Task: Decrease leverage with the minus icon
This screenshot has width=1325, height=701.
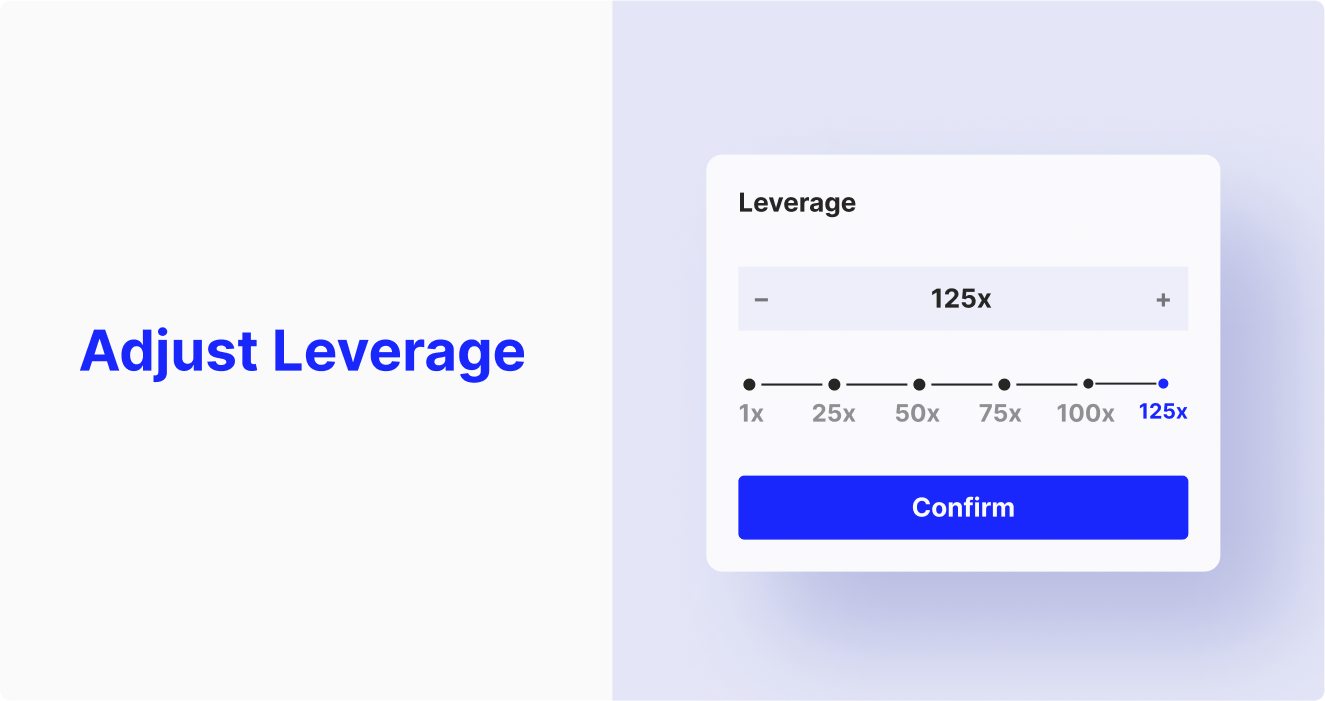Action: click(761, 299)
